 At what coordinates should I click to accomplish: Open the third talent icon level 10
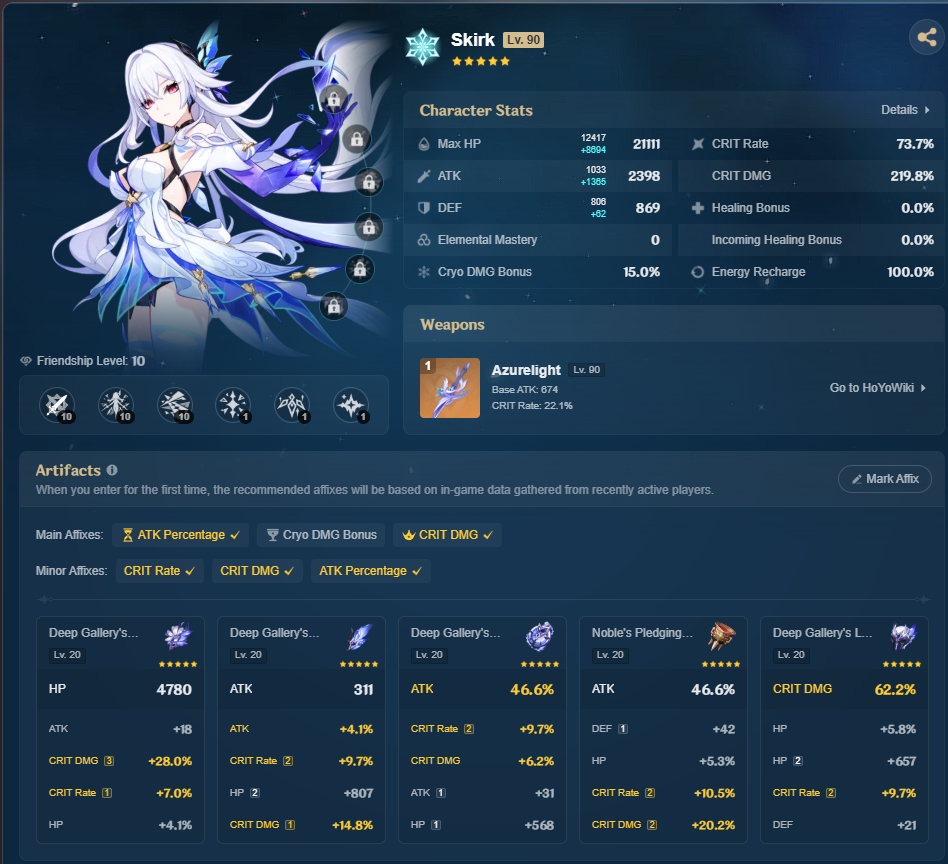(175, 404)
